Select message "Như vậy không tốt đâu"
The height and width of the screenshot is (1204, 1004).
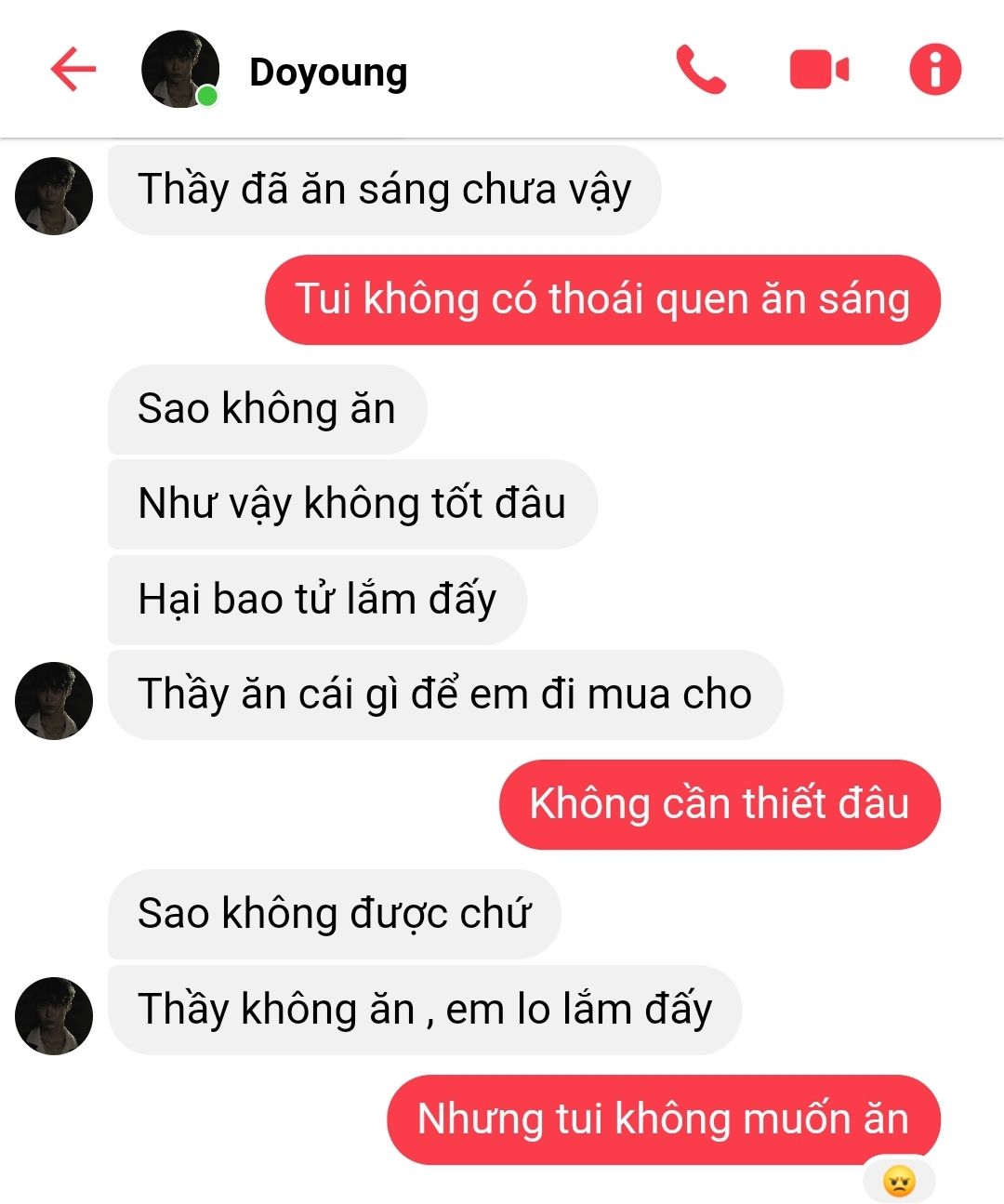352,504
